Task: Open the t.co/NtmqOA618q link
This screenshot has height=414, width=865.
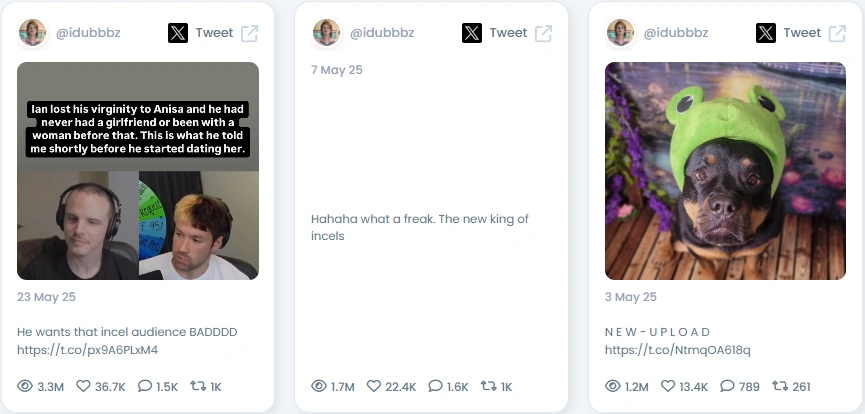Action: click(x=677, y=350)
